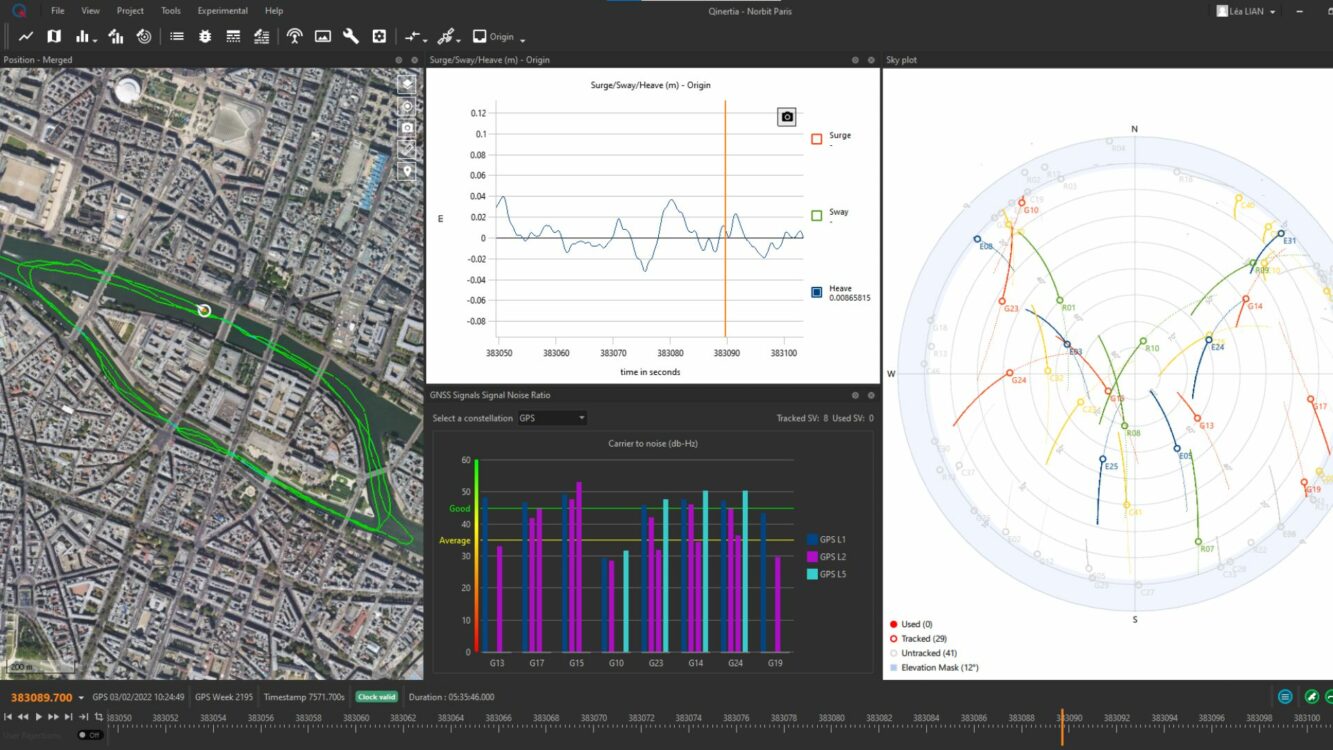Enable the Surge series checkbox
The height and width of the screenshot is (750, 1333).
pos(817,139)
